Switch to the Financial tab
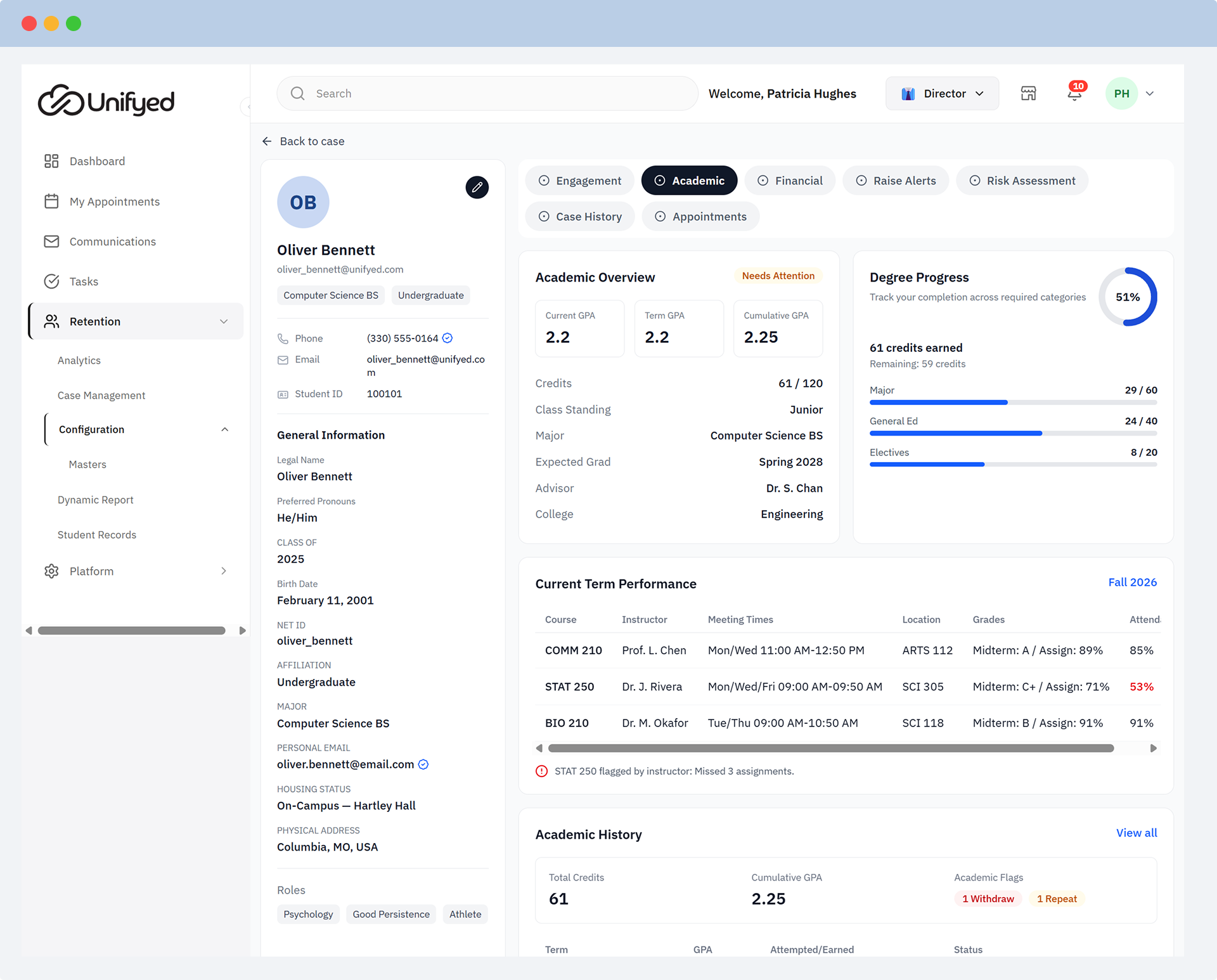The height and width of the screenshot is (980, 1217). click(790, 181)
